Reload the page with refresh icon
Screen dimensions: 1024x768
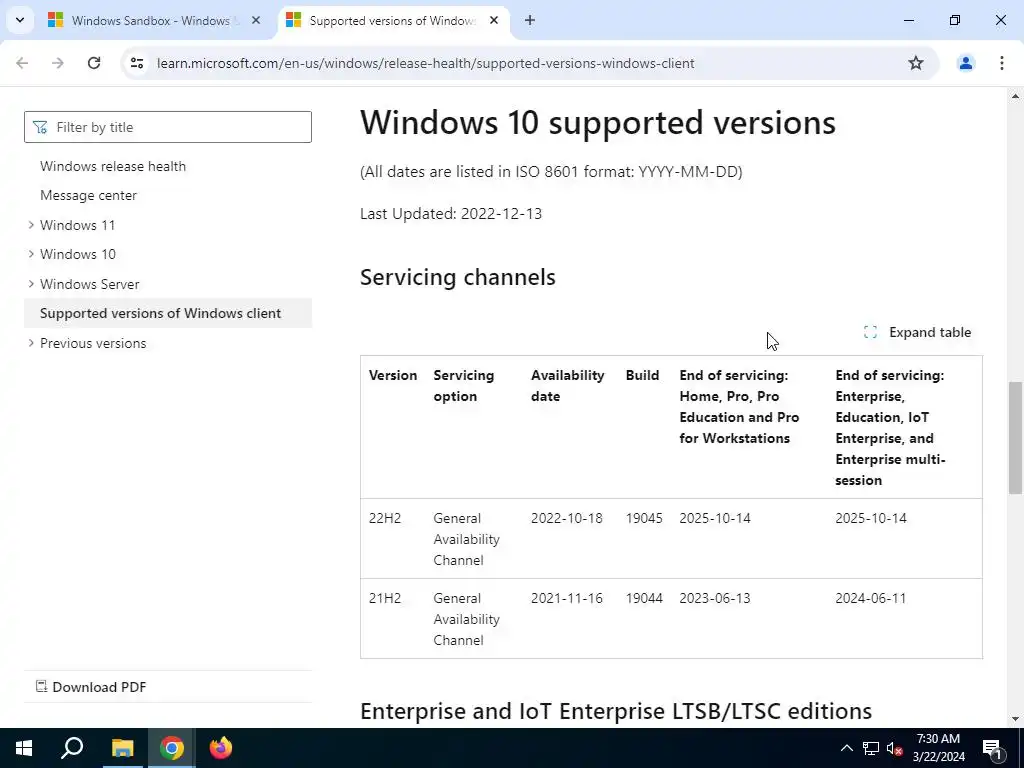click(94, 63)
